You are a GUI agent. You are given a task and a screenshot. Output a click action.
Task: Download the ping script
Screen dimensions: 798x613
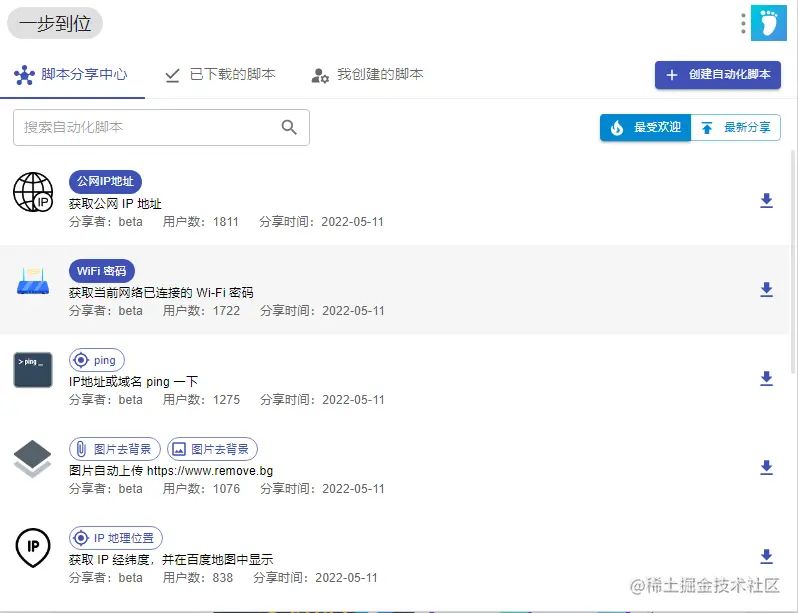point(766,379)
